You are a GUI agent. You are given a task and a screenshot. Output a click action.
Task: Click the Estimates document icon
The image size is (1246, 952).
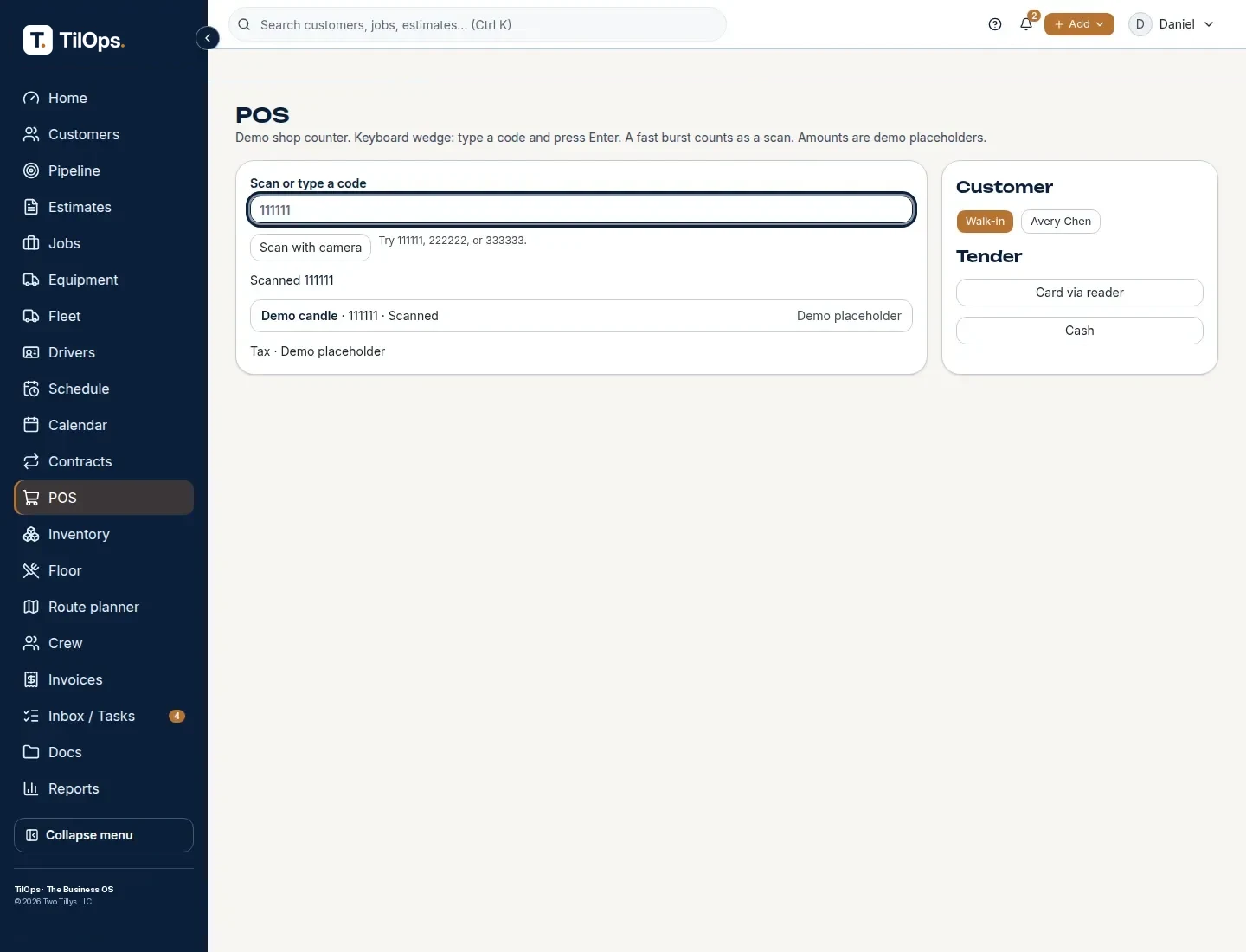31,207
